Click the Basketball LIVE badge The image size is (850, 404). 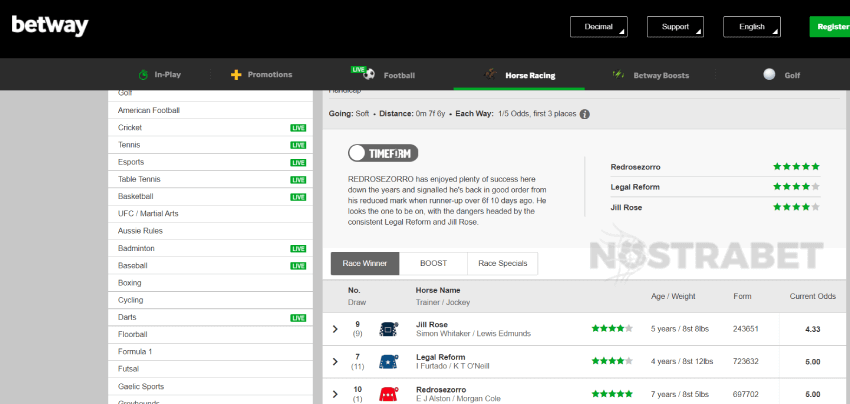(x=298, y=197)
